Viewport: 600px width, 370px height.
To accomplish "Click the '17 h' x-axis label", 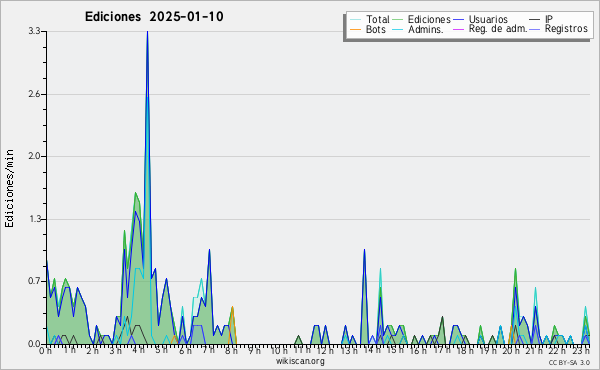I will (442, 350).
